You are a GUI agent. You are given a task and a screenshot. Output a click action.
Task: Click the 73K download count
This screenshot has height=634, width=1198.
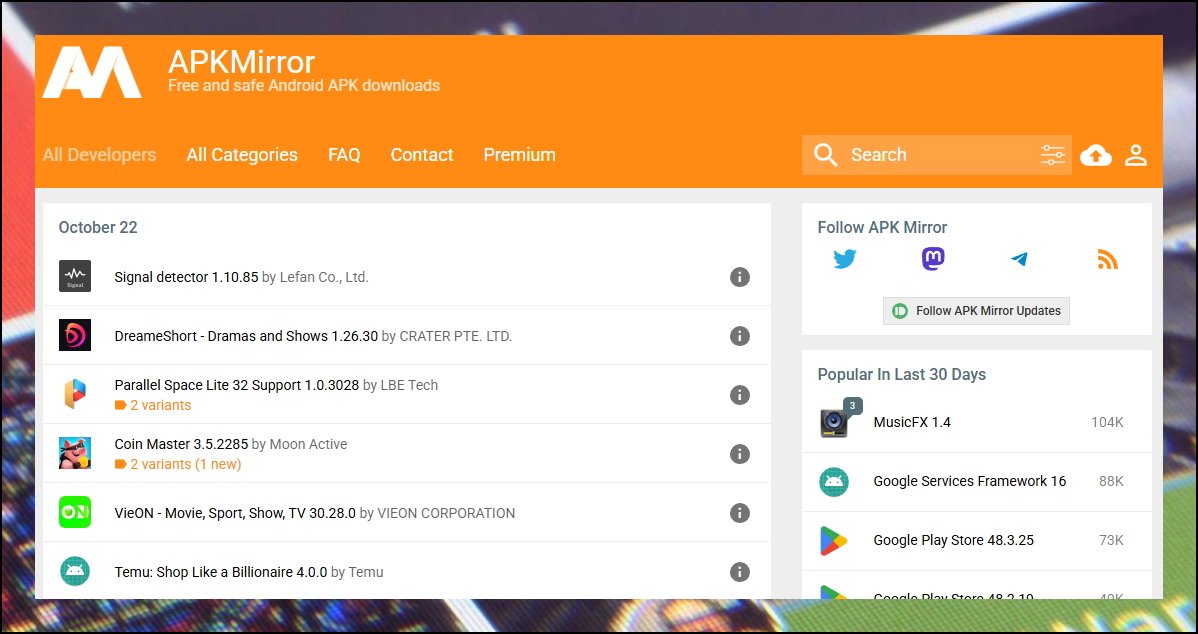(x=1111, y=540)
